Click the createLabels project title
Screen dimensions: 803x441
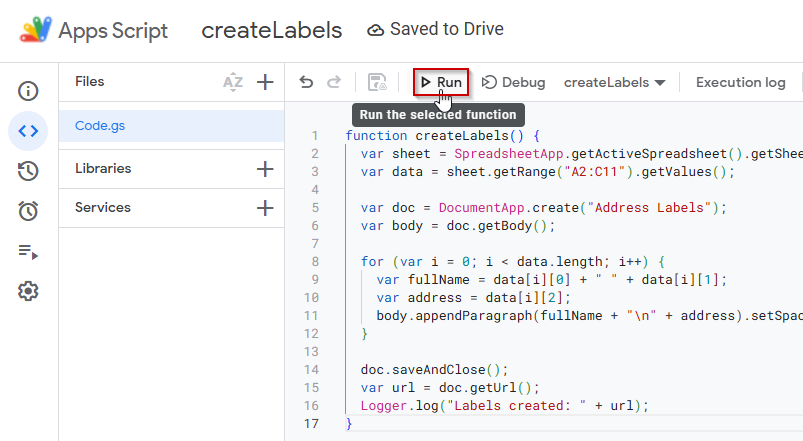pos(271,30)
